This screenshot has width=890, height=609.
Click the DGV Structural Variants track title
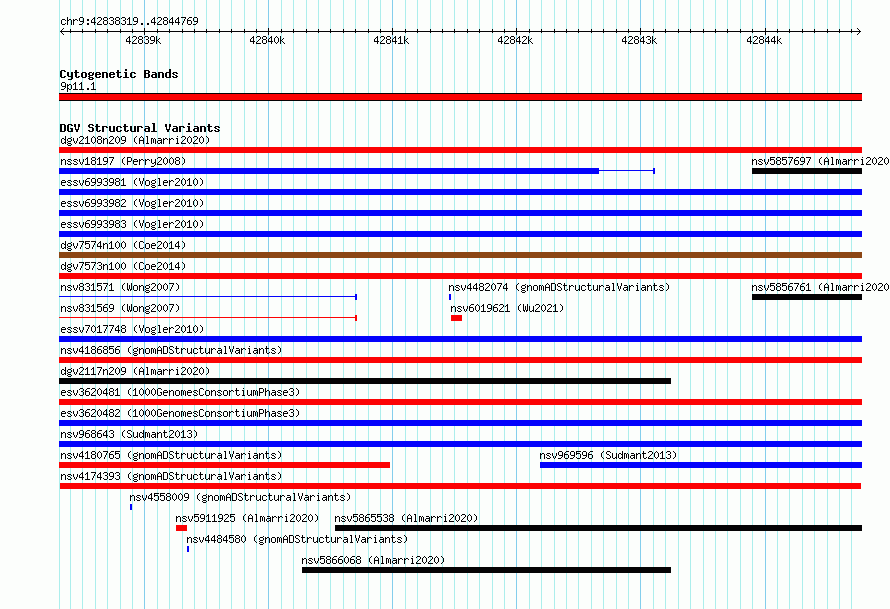[x=140, y=128]
